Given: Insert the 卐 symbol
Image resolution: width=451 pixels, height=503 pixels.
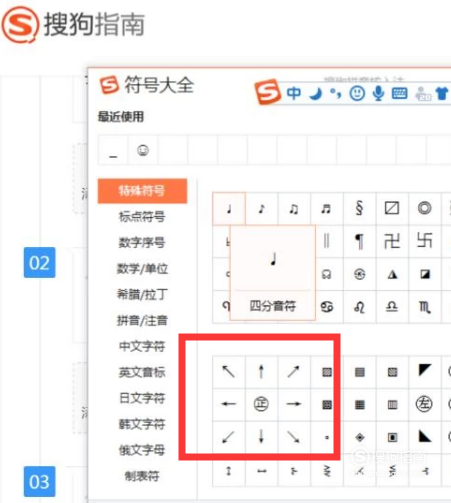Looking at the screenshot, I should coord(424,241).
